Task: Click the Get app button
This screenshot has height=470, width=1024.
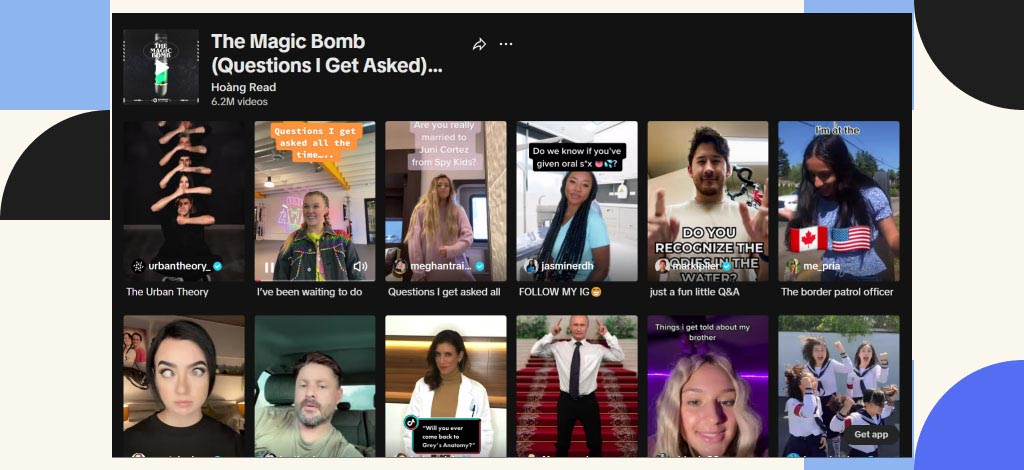Action: tap(871, 435)
